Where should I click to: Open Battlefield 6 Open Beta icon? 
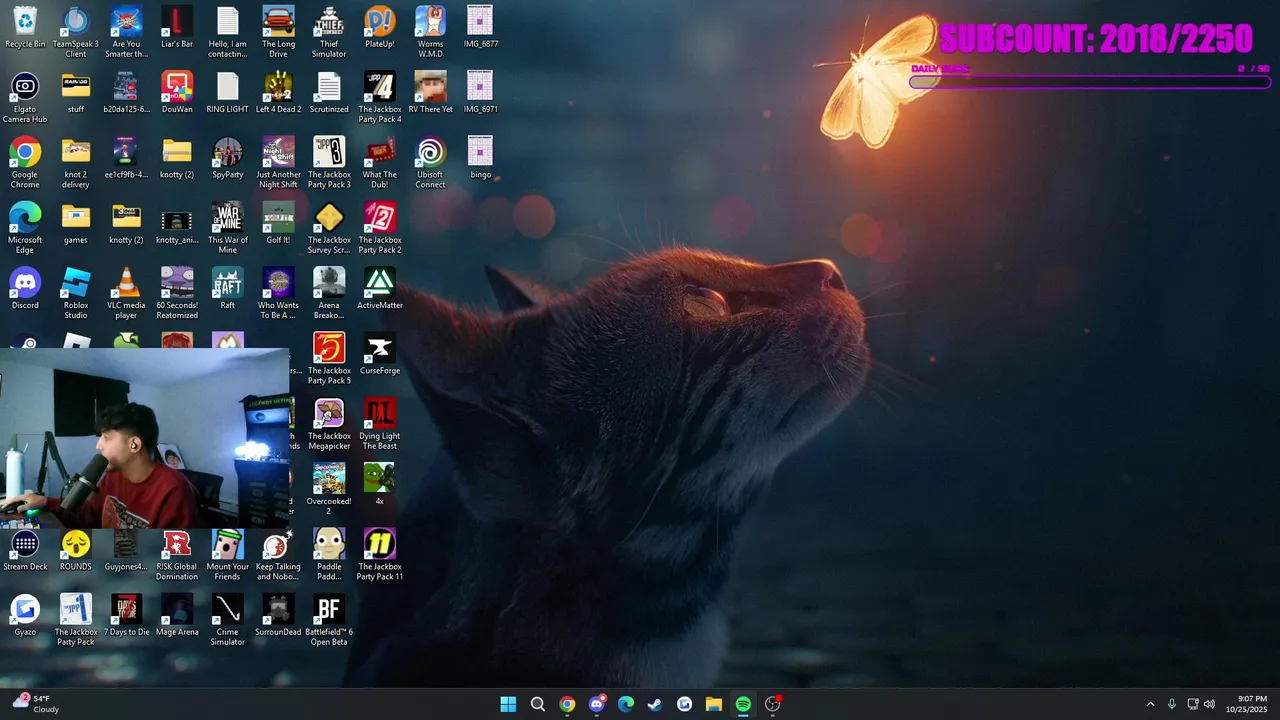click(x=329, y=619)
